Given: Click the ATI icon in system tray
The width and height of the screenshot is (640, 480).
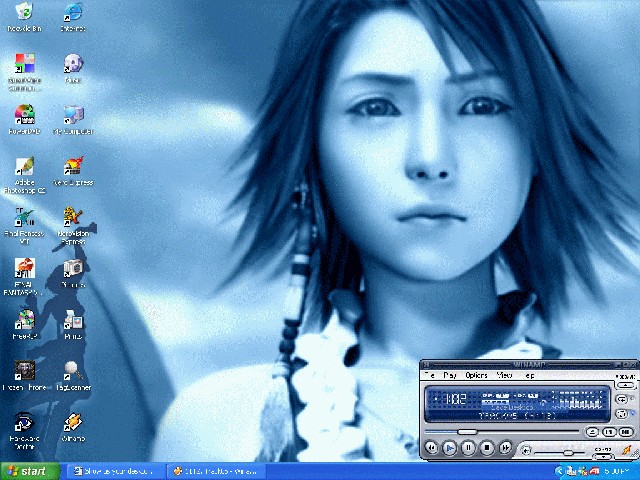Looking at the screenshot, I should [x=595, y=471].
